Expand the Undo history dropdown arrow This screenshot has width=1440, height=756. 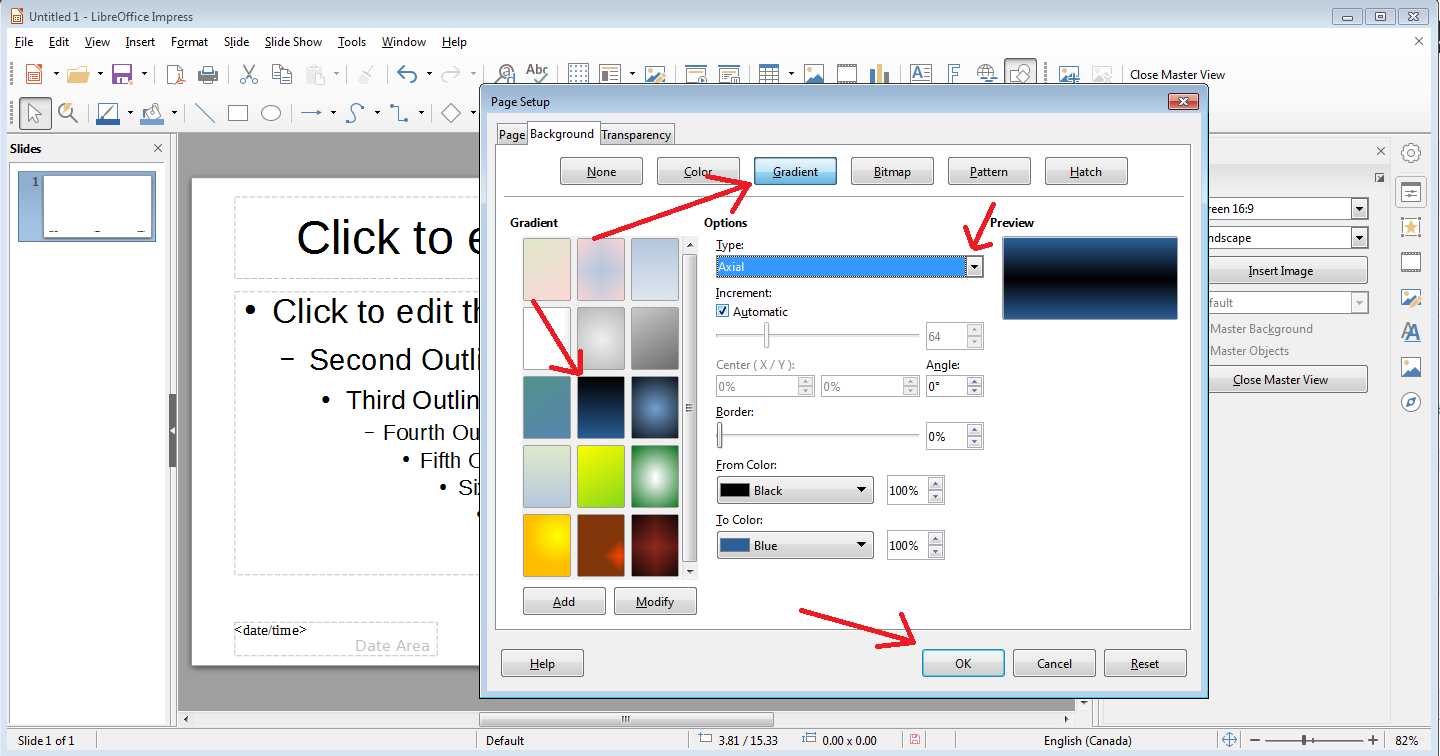coord(429,74)
